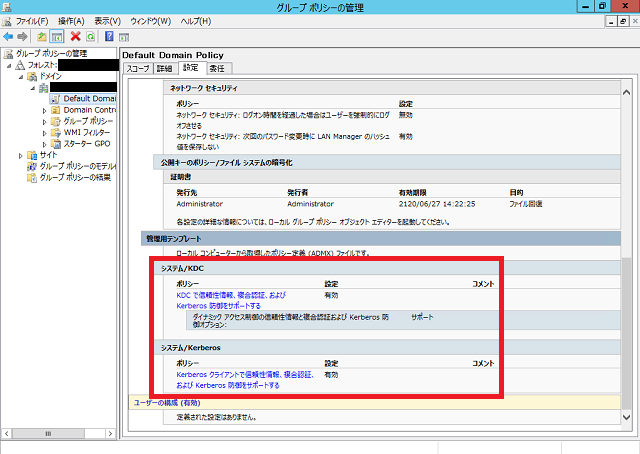Click the green Refresh toolbar icon
The width and height of the screenshot is (640, 454).
coord(89,36)
